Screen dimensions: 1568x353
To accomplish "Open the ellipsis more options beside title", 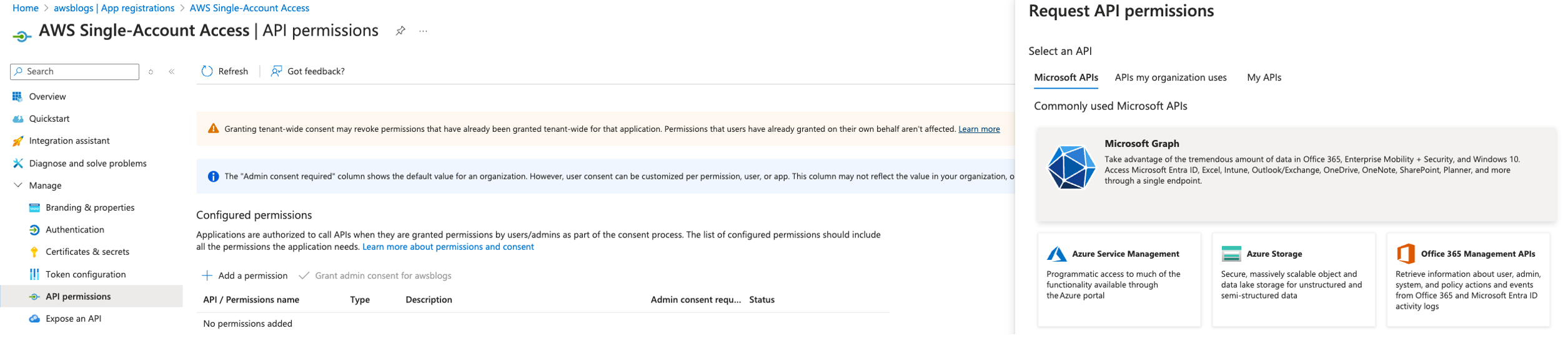I will 424,31.
